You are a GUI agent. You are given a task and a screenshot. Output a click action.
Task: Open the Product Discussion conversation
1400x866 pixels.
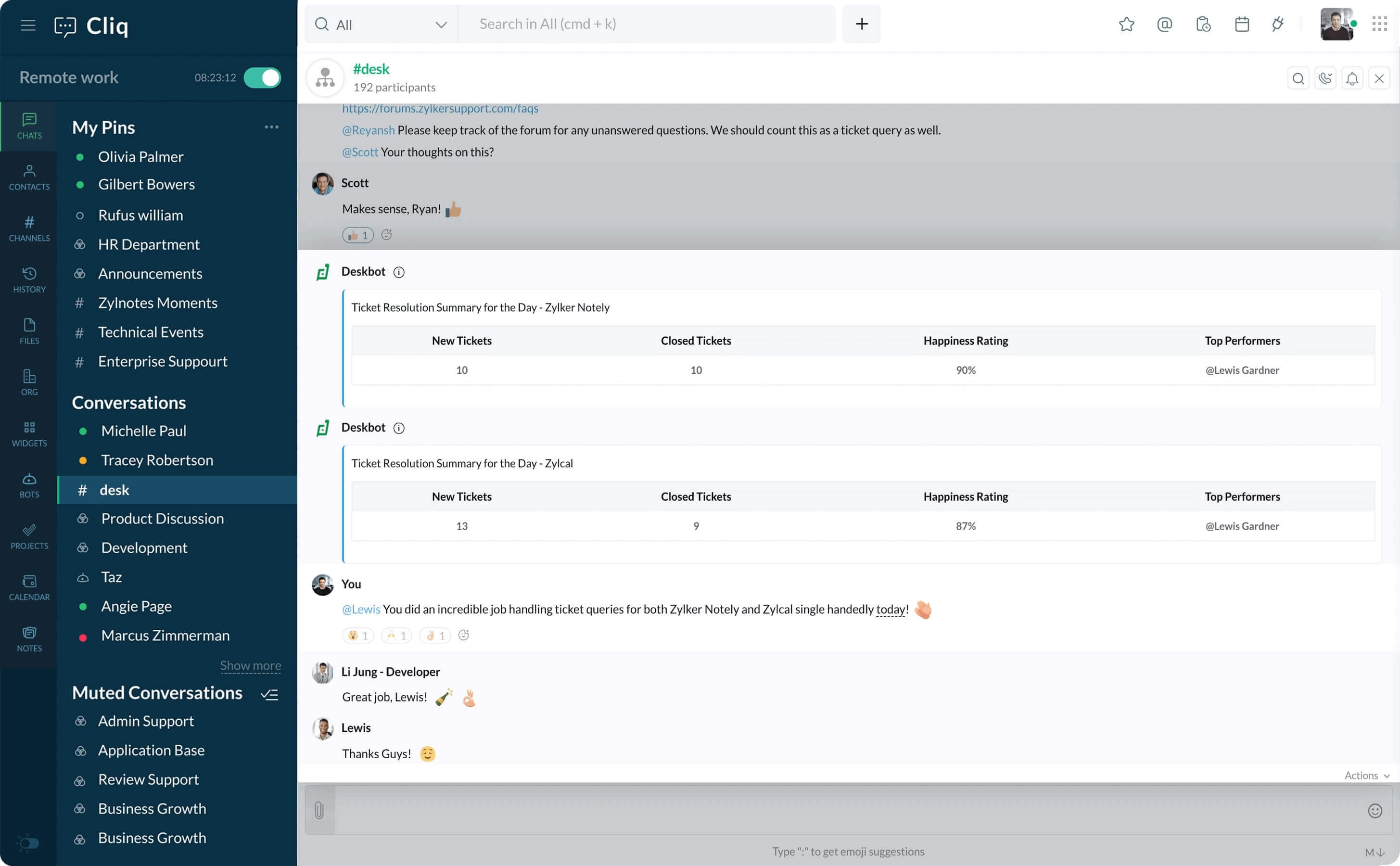(162, 518)
